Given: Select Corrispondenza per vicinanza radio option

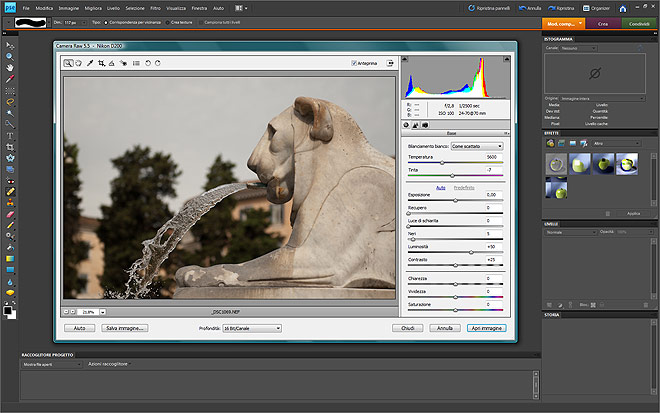Looking at the screenshot, I should coord(106,22).
